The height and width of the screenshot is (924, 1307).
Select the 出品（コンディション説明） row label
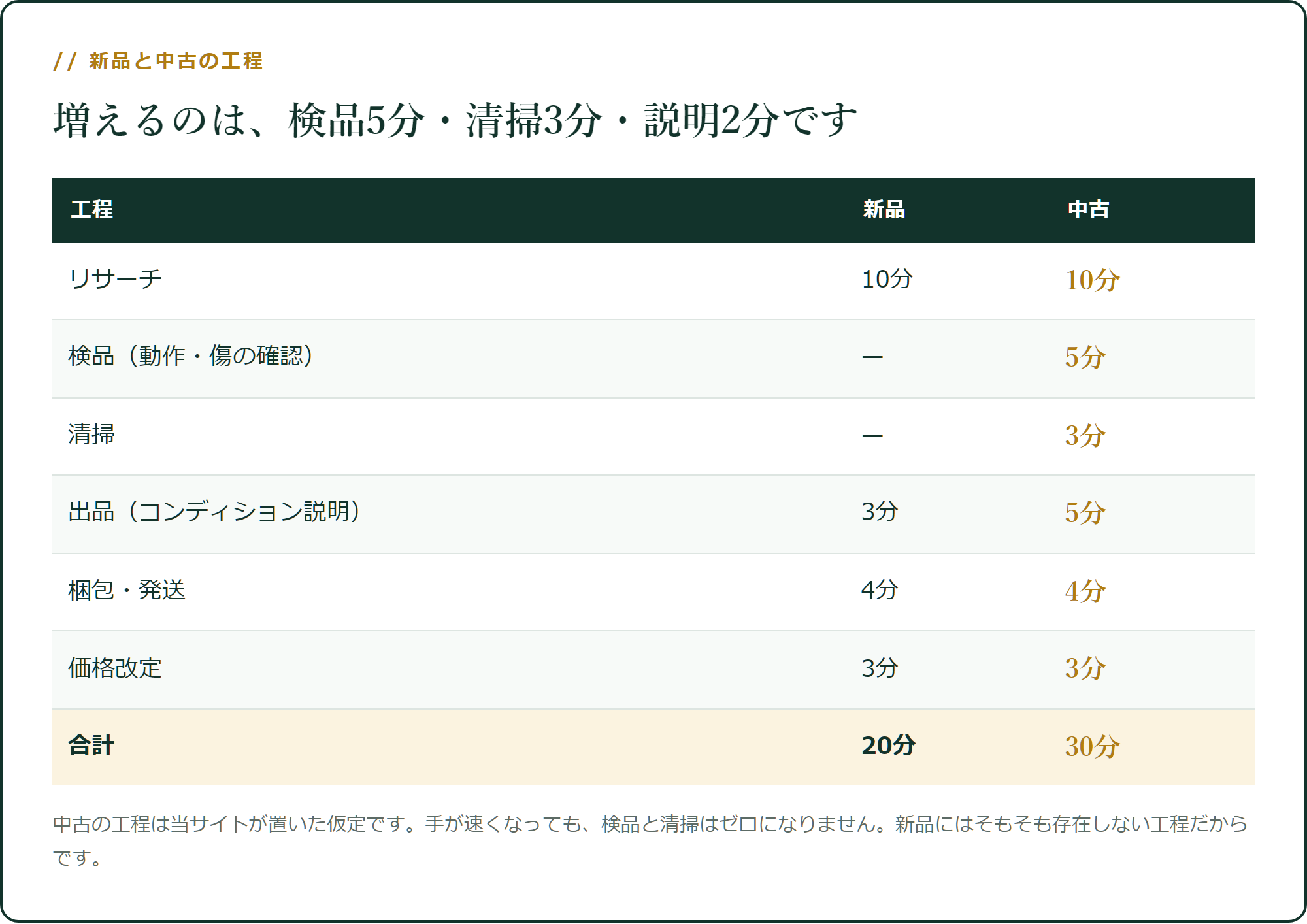pos(214,512)
